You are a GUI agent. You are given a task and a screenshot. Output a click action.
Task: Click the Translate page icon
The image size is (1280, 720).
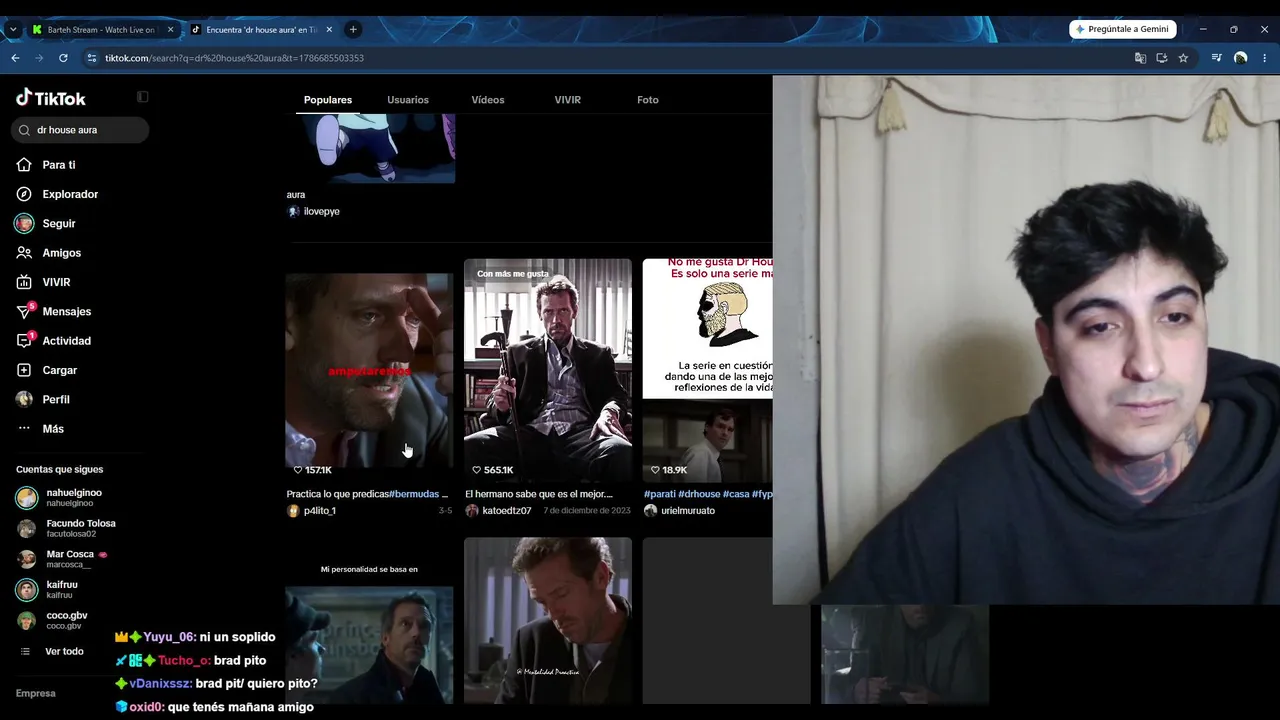click(x=1140, y=58)
